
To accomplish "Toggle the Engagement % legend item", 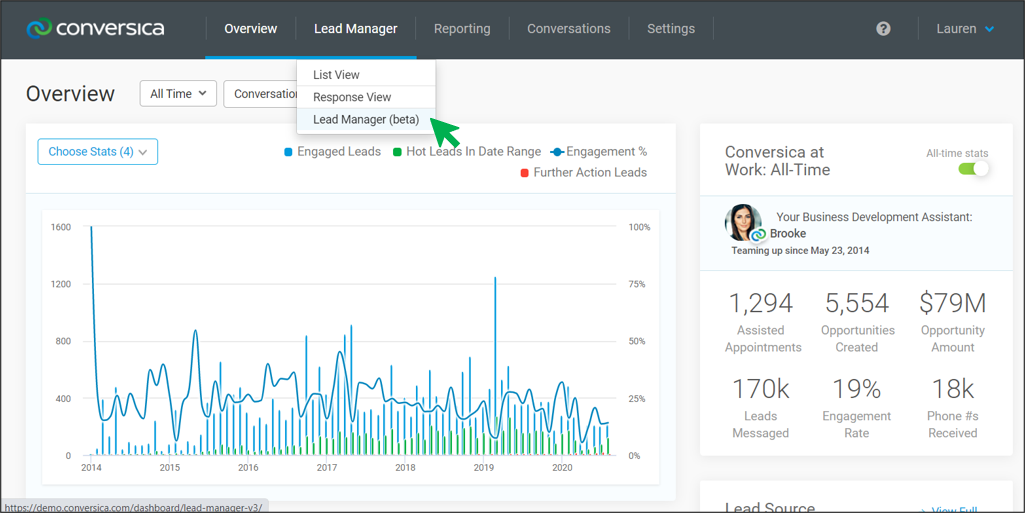I will click(x=599, y=152).
